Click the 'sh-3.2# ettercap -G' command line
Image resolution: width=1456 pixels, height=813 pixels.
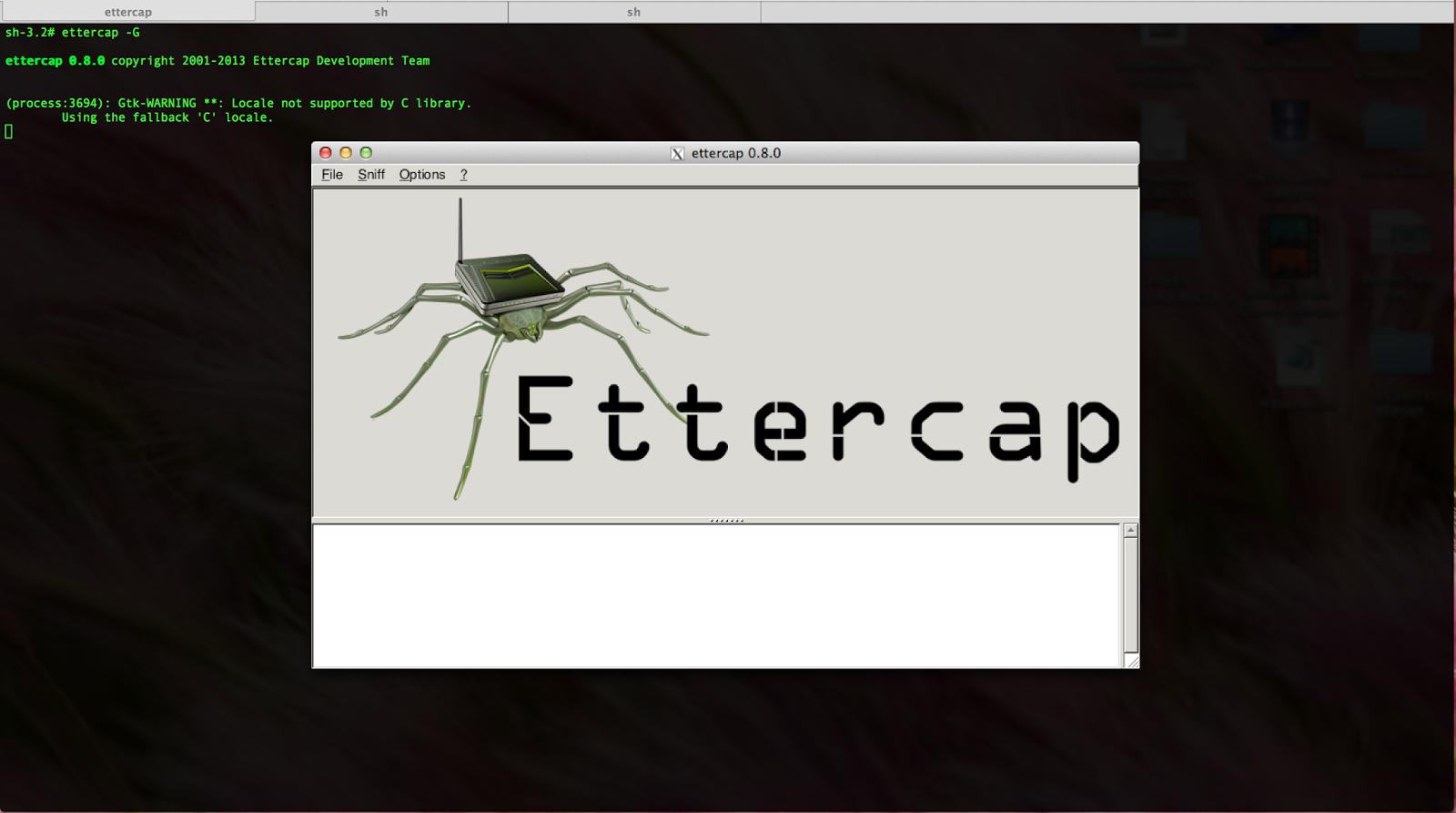(73, 33)
